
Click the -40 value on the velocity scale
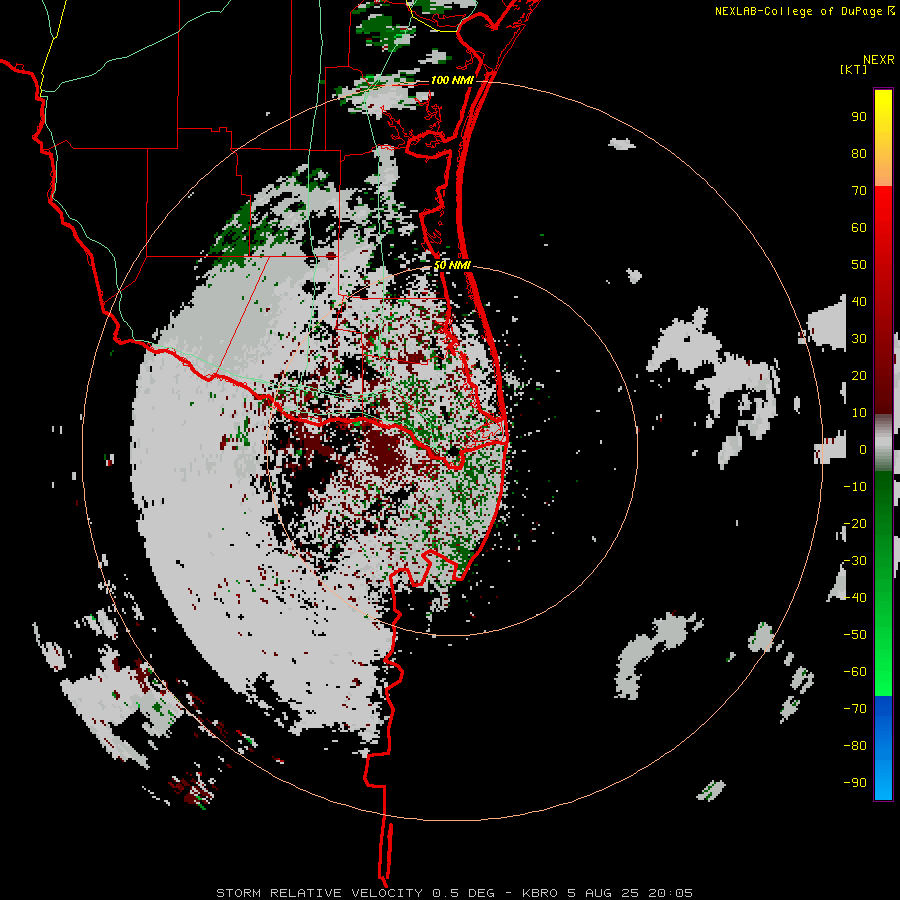pos(855,598)
